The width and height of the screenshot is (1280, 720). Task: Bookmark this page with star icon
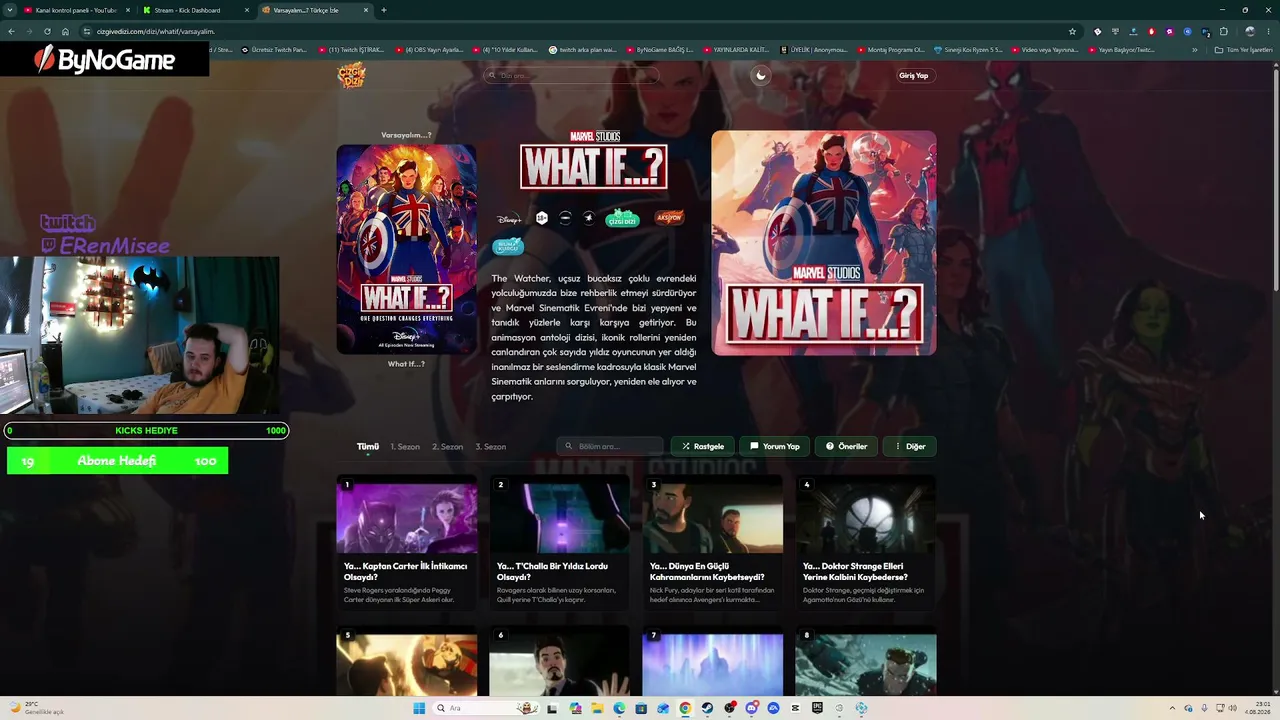(1072, 31)
